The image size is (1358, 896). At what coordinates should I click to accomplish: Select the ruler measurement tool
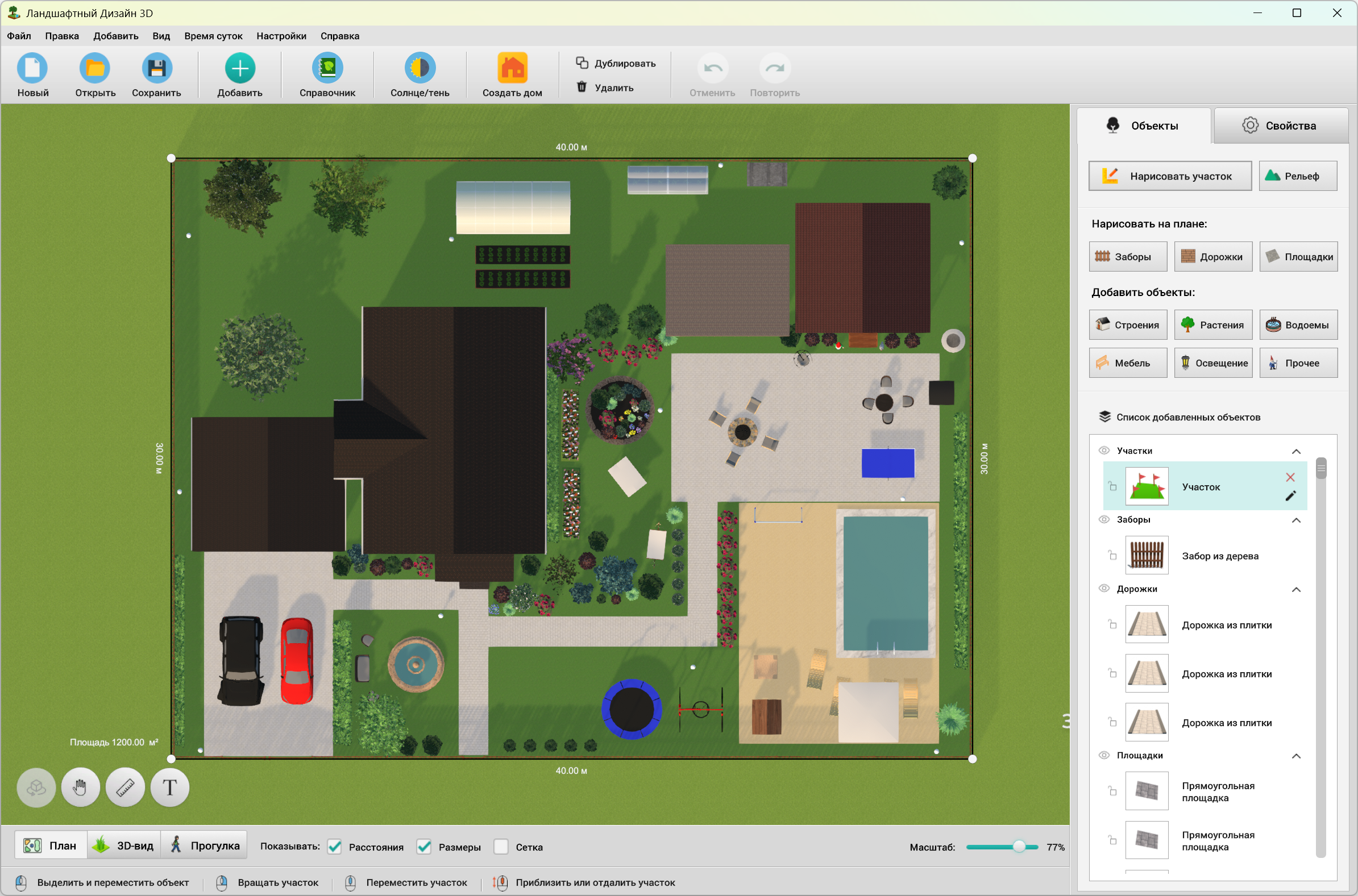[125, 787]
